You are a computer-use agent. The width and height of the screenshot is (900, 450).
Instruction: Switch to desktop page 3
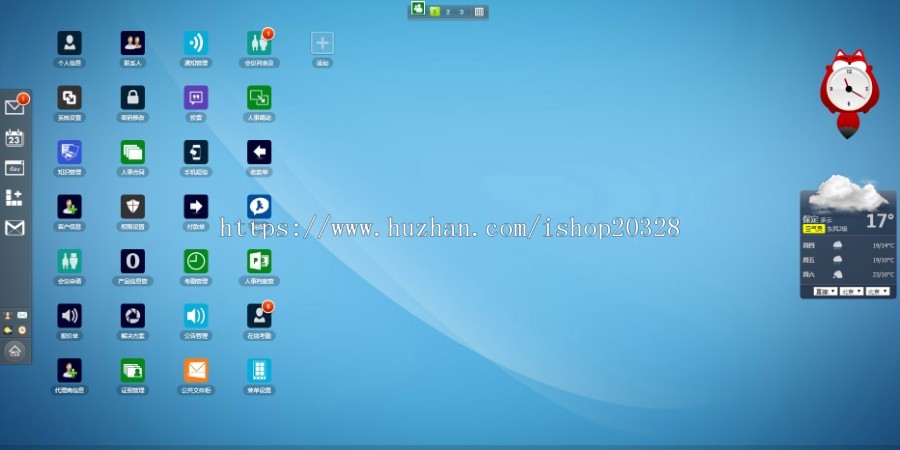point(461,11)
